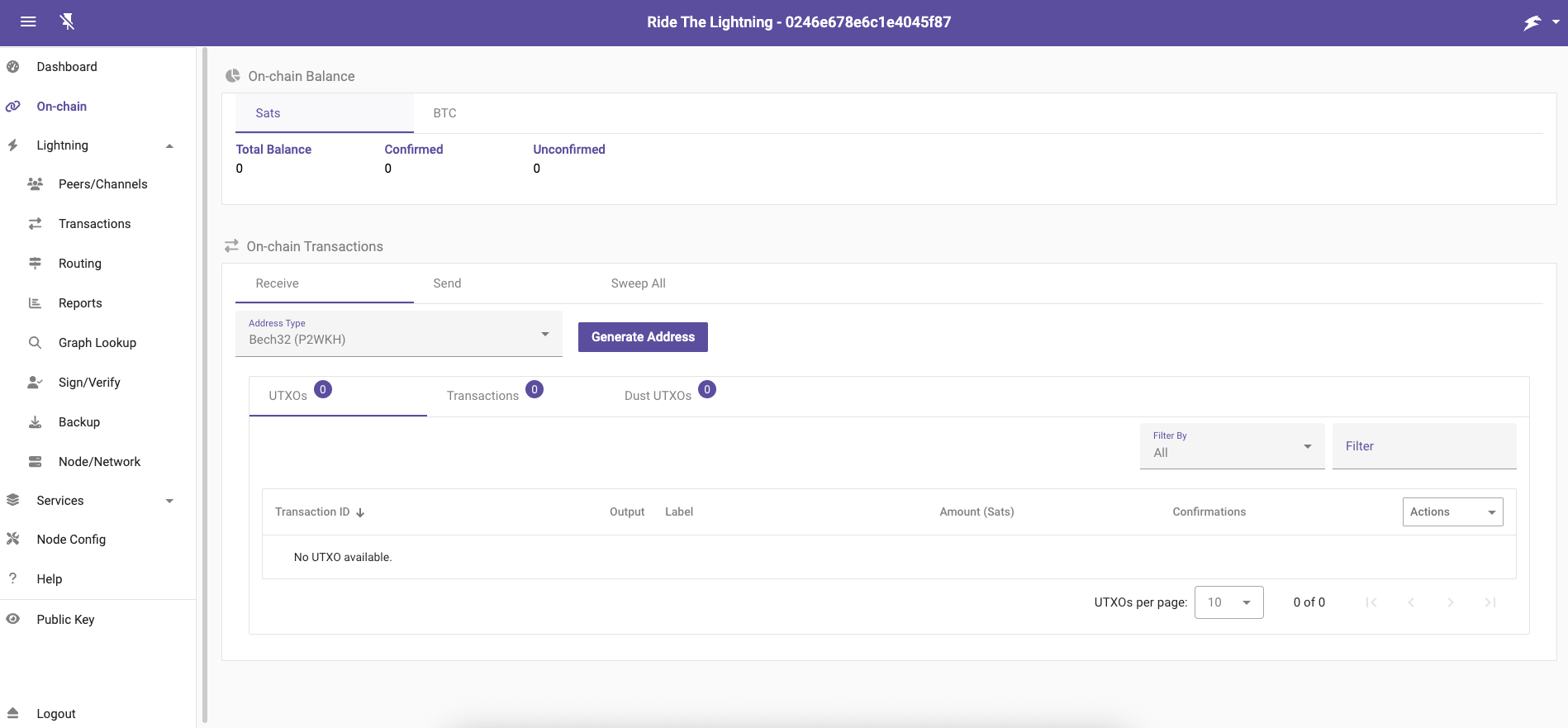Click the Generate Address button
Image resolution: width=1568 pixels, height=728 pixels.
(x=643, y=337)
